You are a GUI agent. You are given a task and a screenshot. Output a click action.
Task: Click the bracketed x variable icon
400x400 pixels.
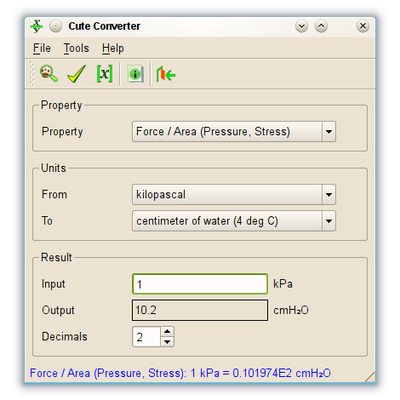pos(104,74)
